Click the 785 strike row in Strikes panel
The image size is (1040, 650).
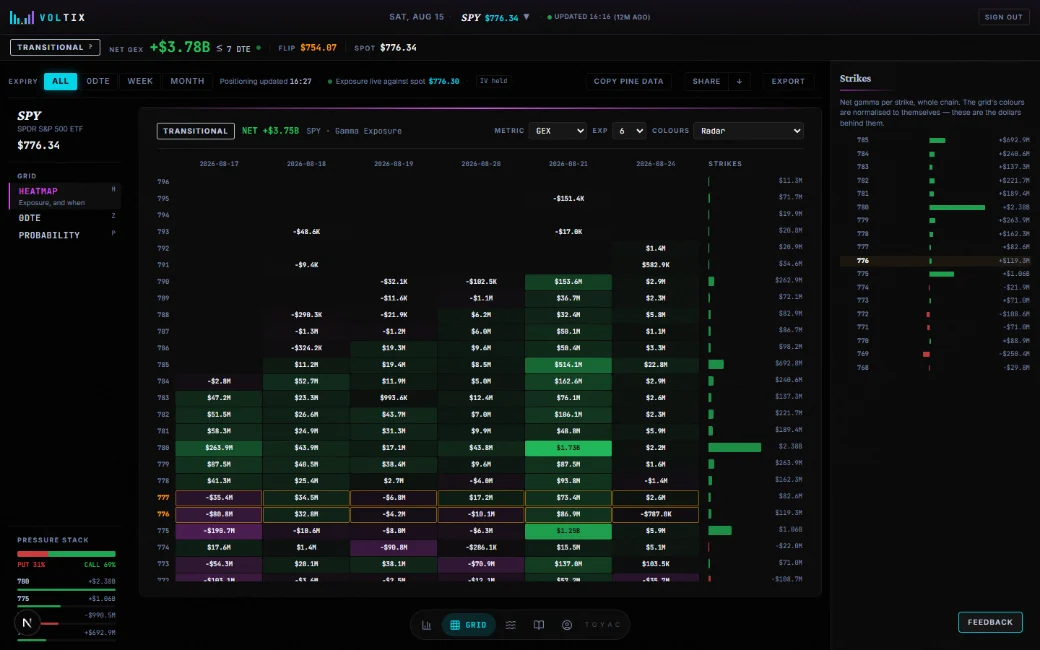tap(935, 140)
